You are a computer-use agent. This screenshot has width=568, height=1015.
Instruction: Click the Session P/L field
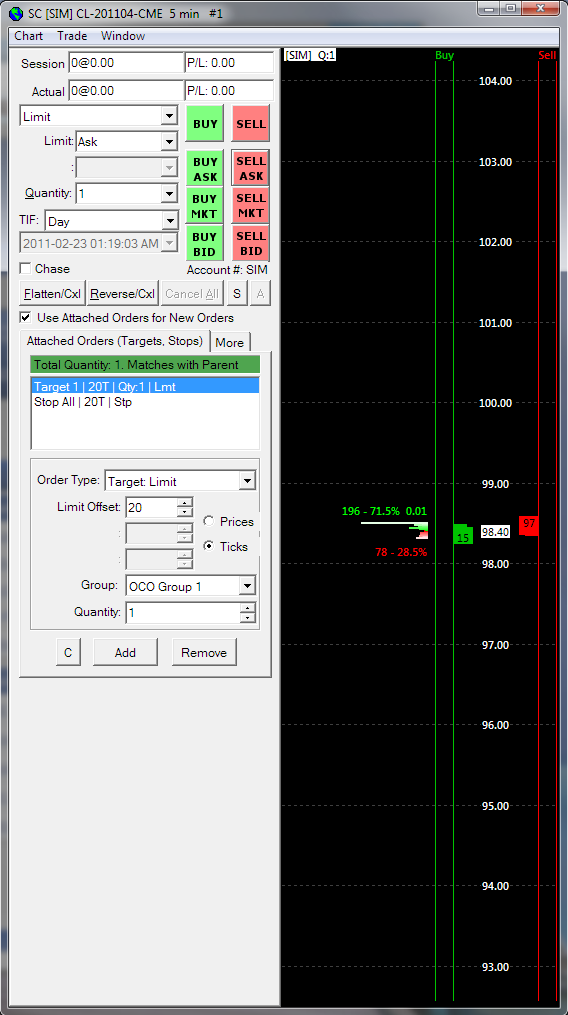229,63
